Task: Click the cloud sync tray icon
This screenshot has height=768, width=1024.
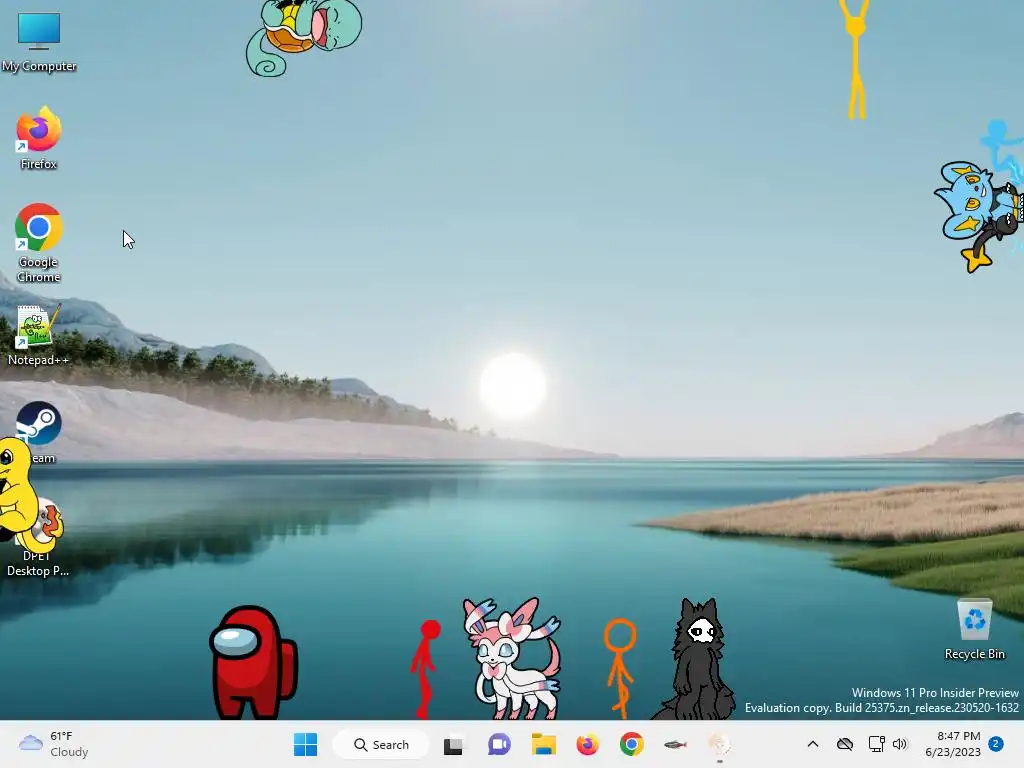Action: pos(845,744)
